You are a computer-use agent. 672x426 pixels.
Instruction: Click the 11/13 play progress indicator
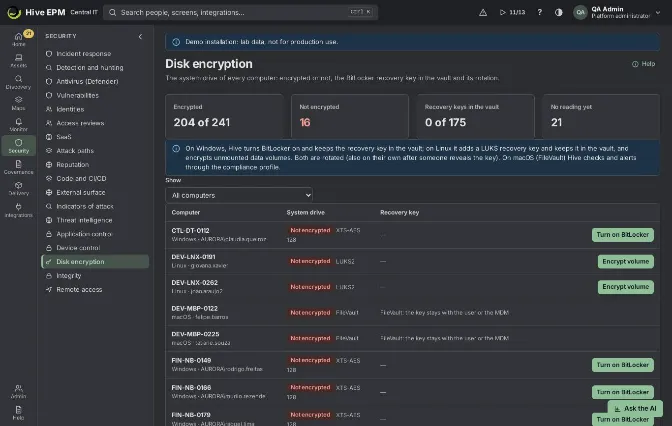(x=513, y=12)
